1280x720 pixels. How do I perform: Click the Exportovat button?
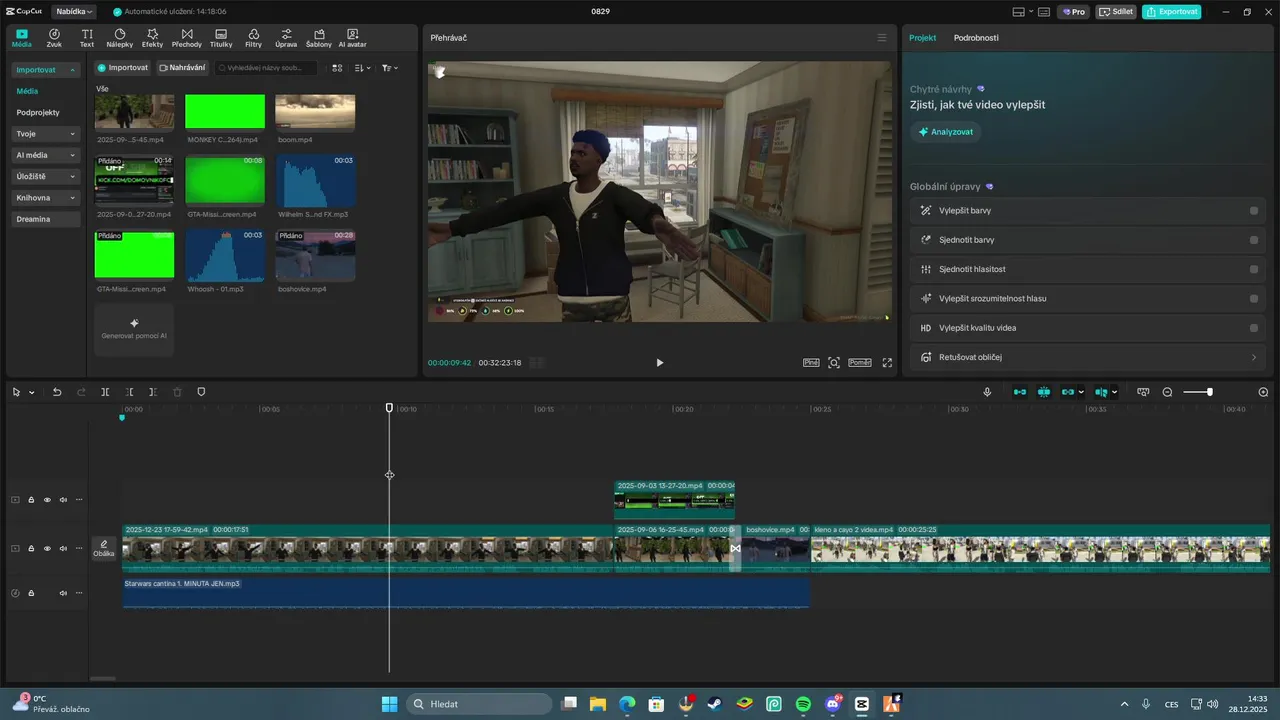[1172, 12]
